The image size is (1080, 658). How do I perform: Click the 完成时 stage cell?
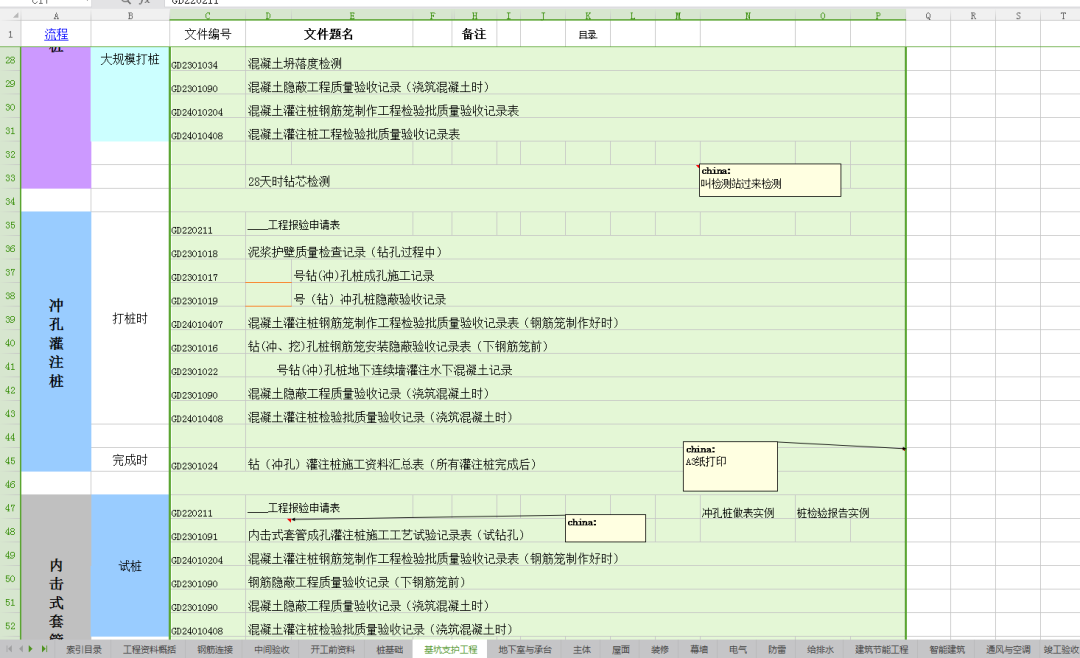[x=130, y=460]
